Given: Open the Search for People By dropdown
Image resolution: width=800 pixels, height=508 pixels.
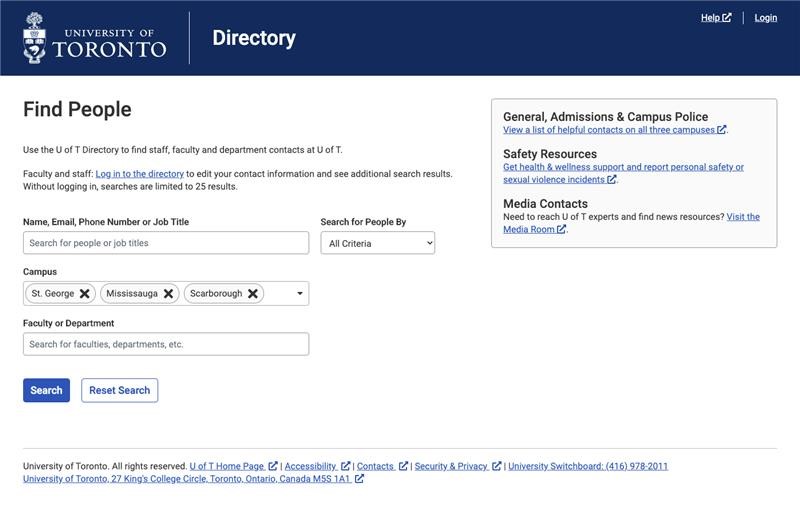Looking at the screenshot, I should pos(378,243).
